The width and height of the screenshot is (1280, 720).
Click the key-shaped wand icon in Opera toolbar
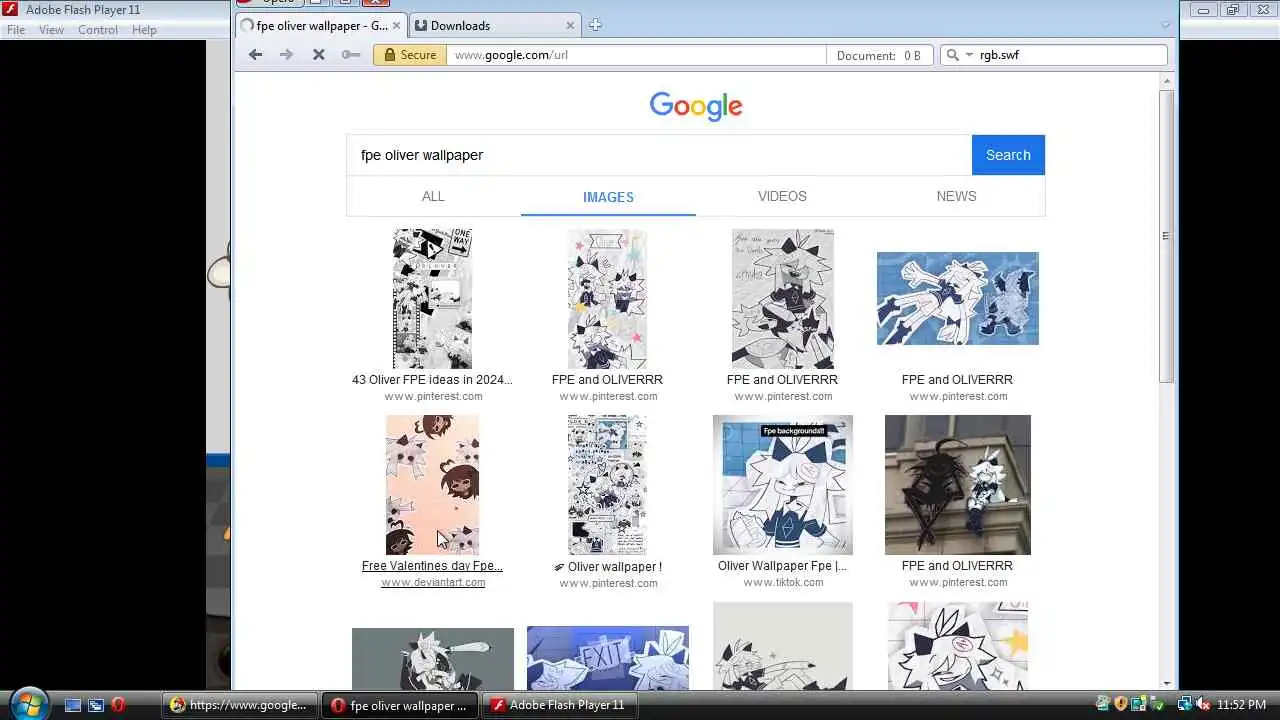click(350, 55)
